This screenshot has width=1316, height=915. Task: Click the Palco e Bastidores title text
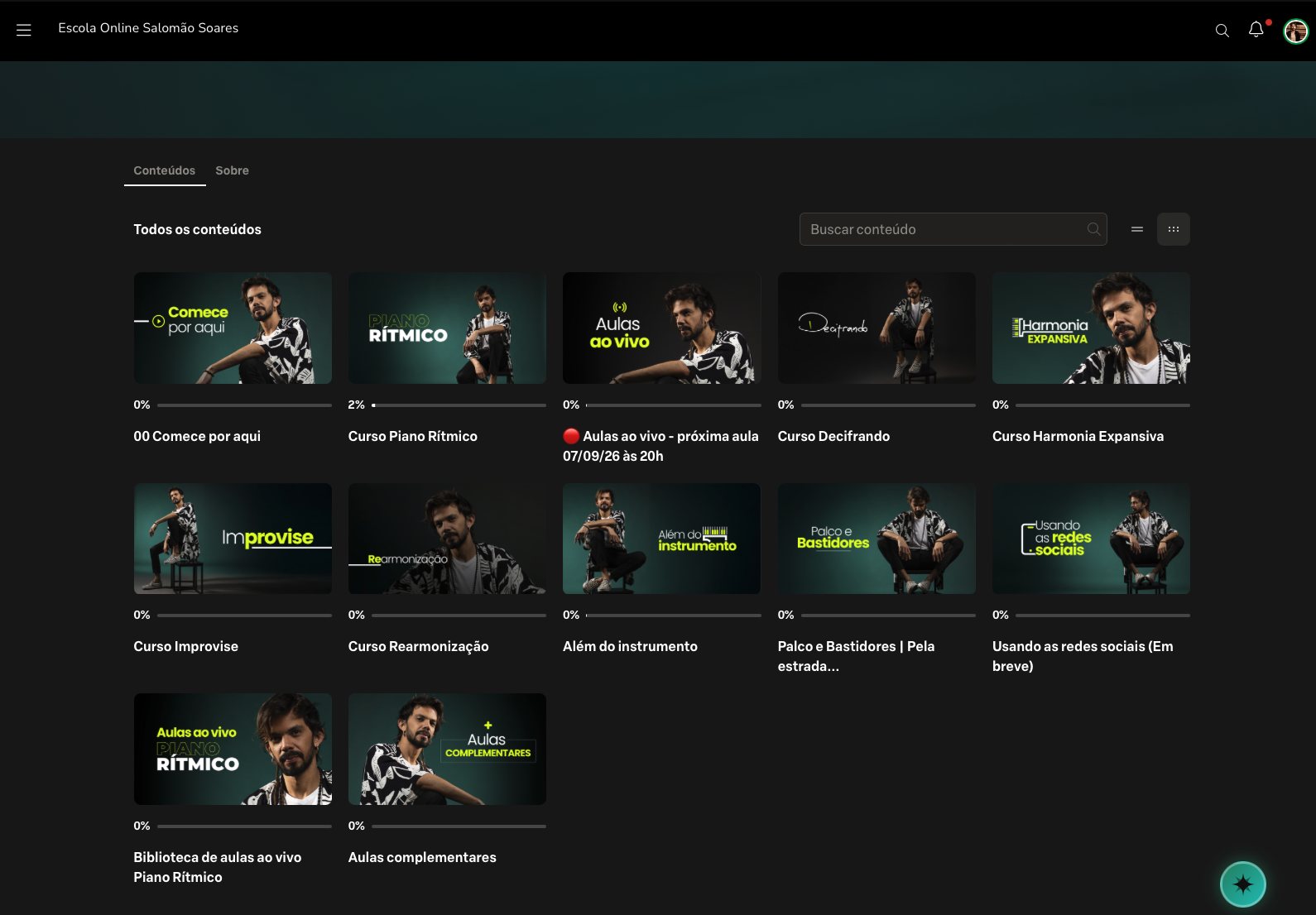(x=856, y=656)
